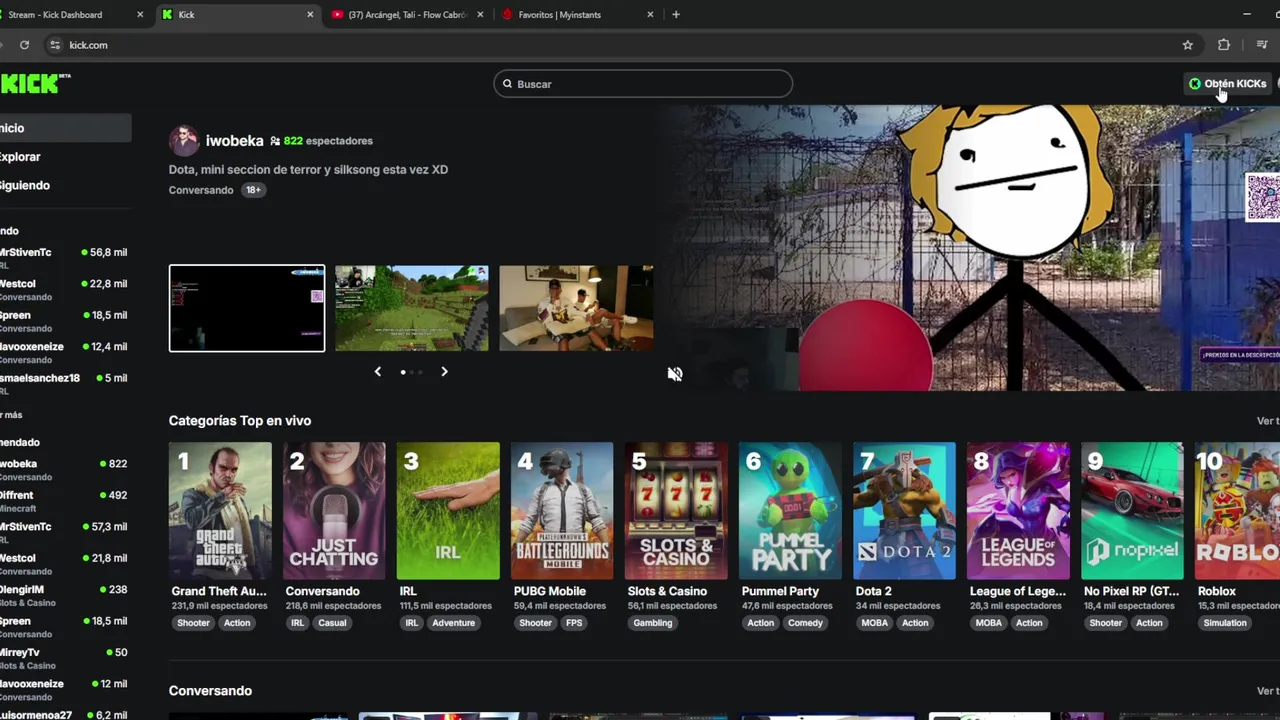
Task: Open site information icon beside kick.com
Action: [56, 45]
